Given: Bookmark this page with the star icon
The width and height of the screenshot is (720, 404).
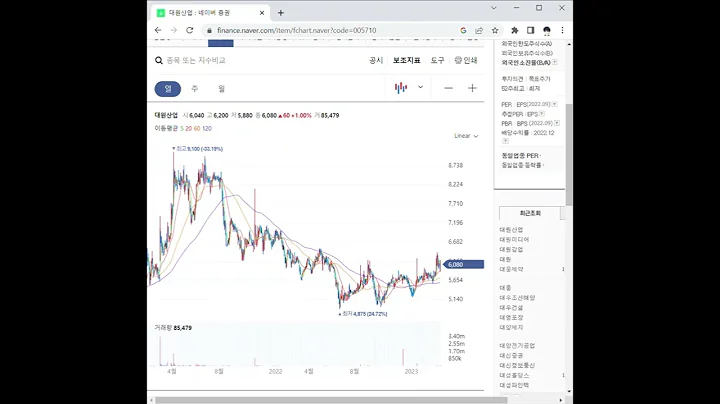Looking at the screenshot, I should 495,30.
